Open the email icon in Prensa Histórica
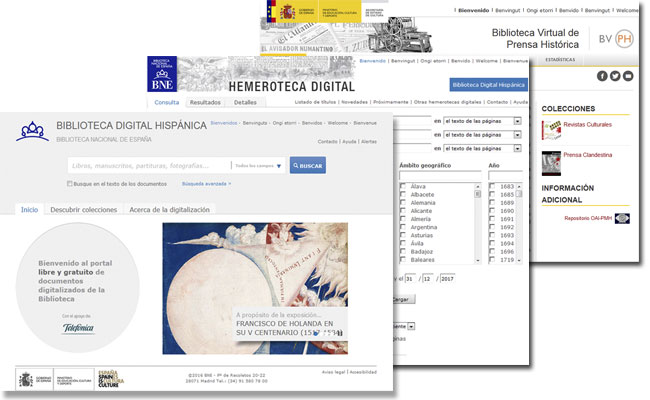The image size is (650, 400). 628,76
